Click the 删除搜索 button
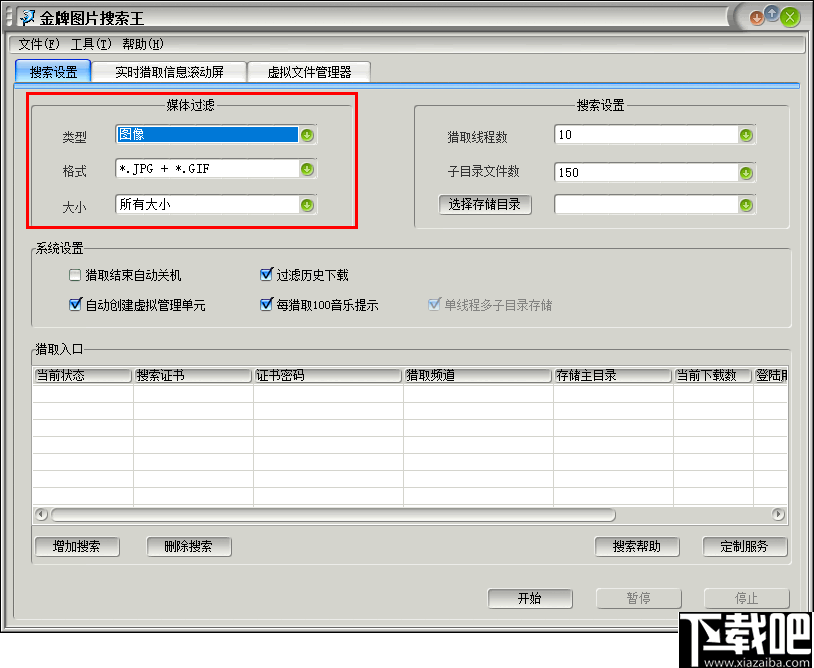814x668 pixels. (x=188, y=547)
